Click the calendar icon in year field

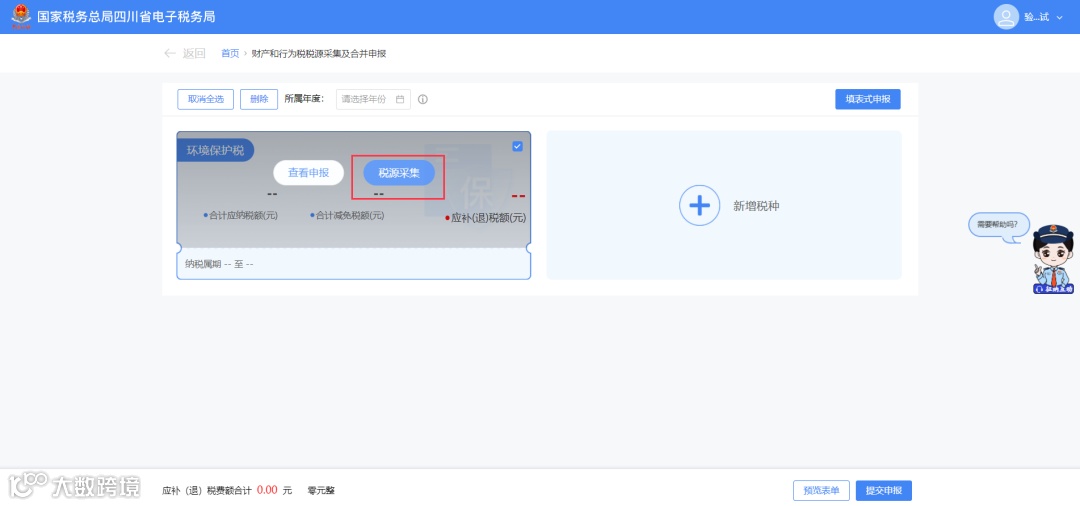click(399, 99)
